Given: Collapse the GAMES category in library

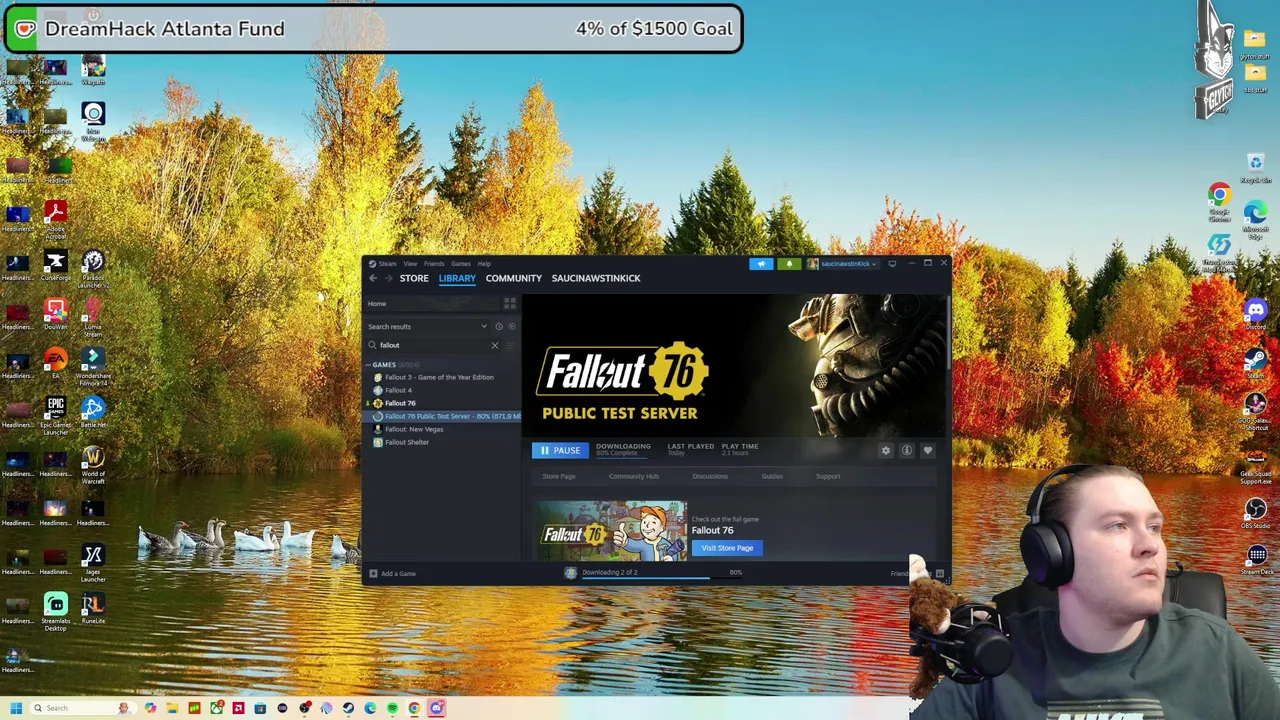Looking at the screenshot, I should click(368, 365).
